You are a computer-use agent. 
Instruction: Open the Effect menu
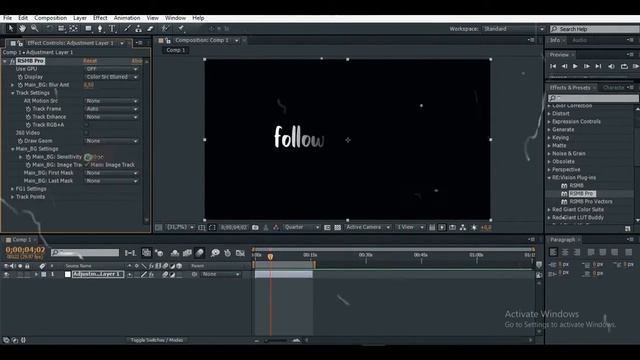[x=100, y=18]
